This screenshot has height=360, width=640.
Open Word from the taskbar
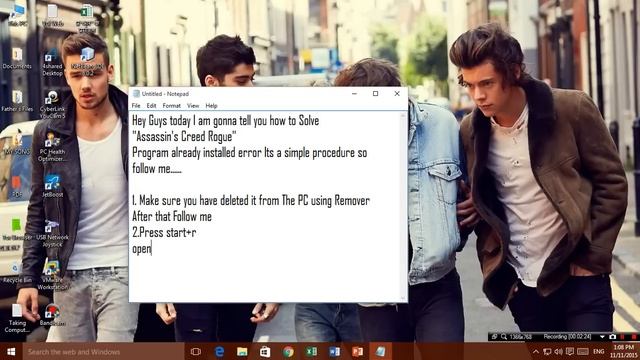(x=334, y=351)
